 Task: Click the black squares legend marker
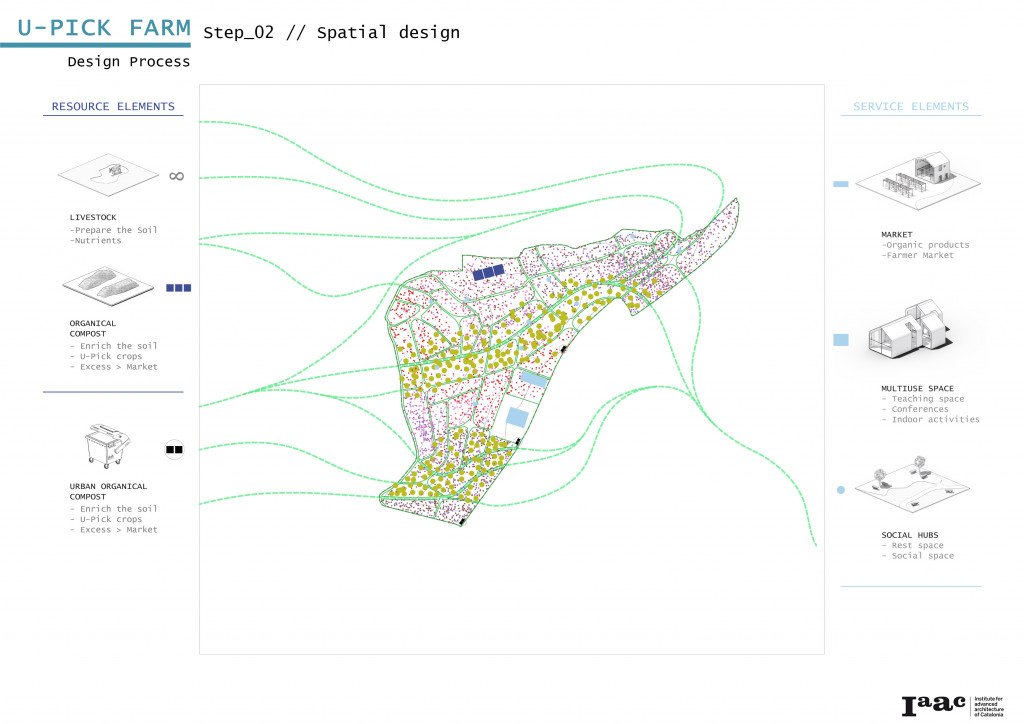[x=174, y=449]
